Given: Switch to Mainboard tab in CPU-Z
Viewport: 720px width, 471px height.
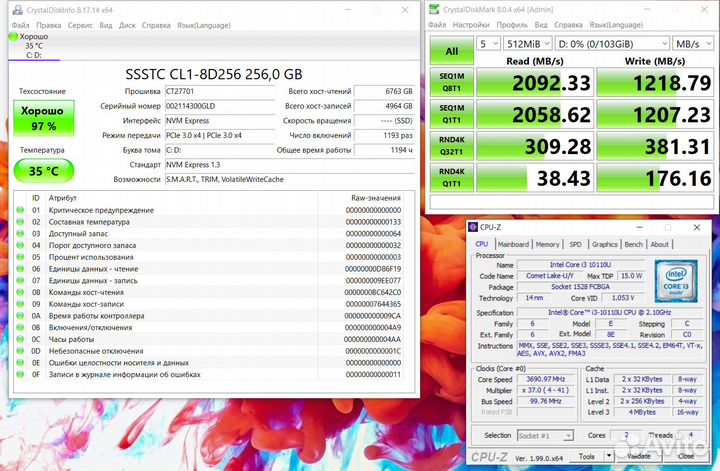Looking at the screenshot, I should click(513, 244).
